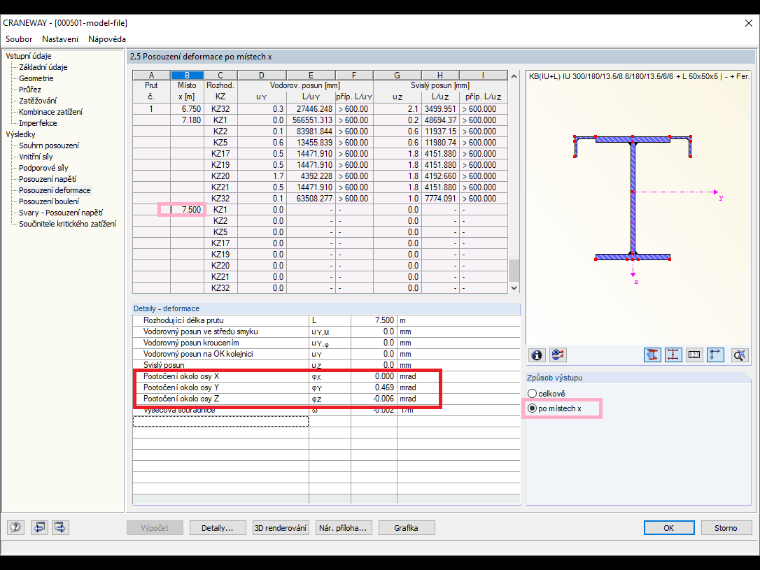The height and width of the screenshot is (570, 760).
Task: Open 'Posouzení napětí' results
Action: point(48,179)
